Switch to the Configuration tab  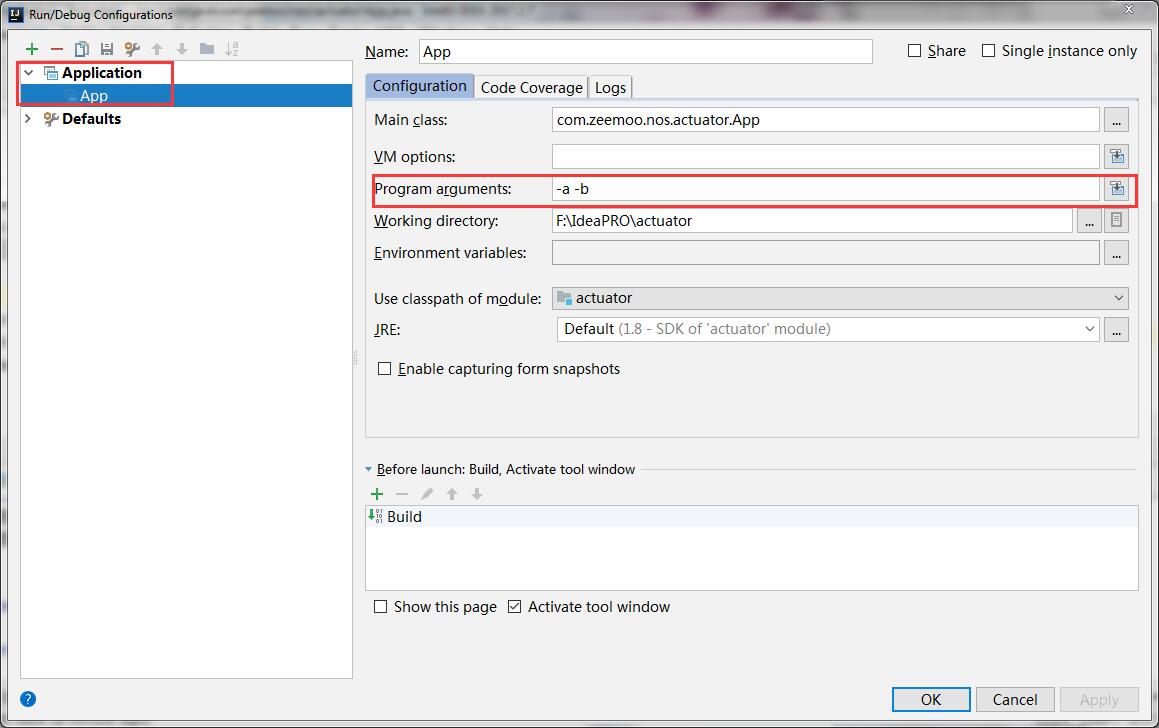(x=419, y=86)
